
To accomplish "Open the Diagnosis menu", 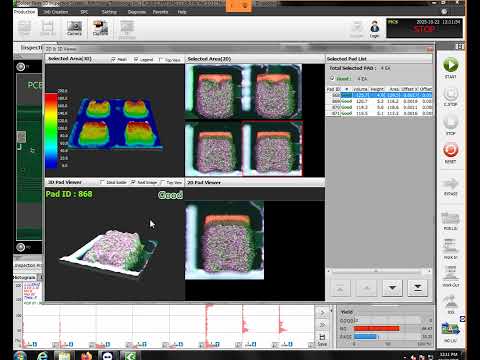I will pyautogui.click(x=137, y=12).
